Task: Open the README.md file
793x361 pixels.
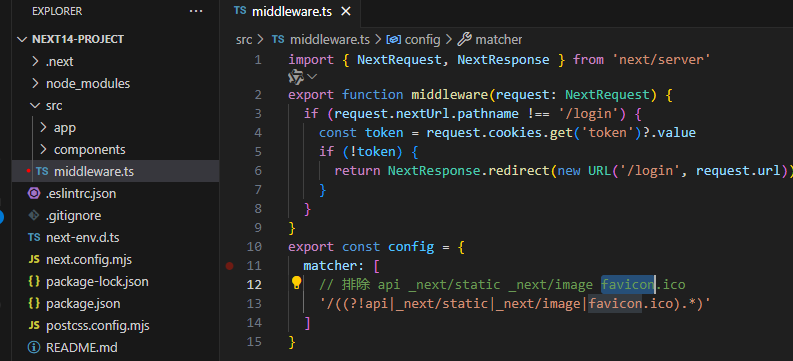Action: 81,348
